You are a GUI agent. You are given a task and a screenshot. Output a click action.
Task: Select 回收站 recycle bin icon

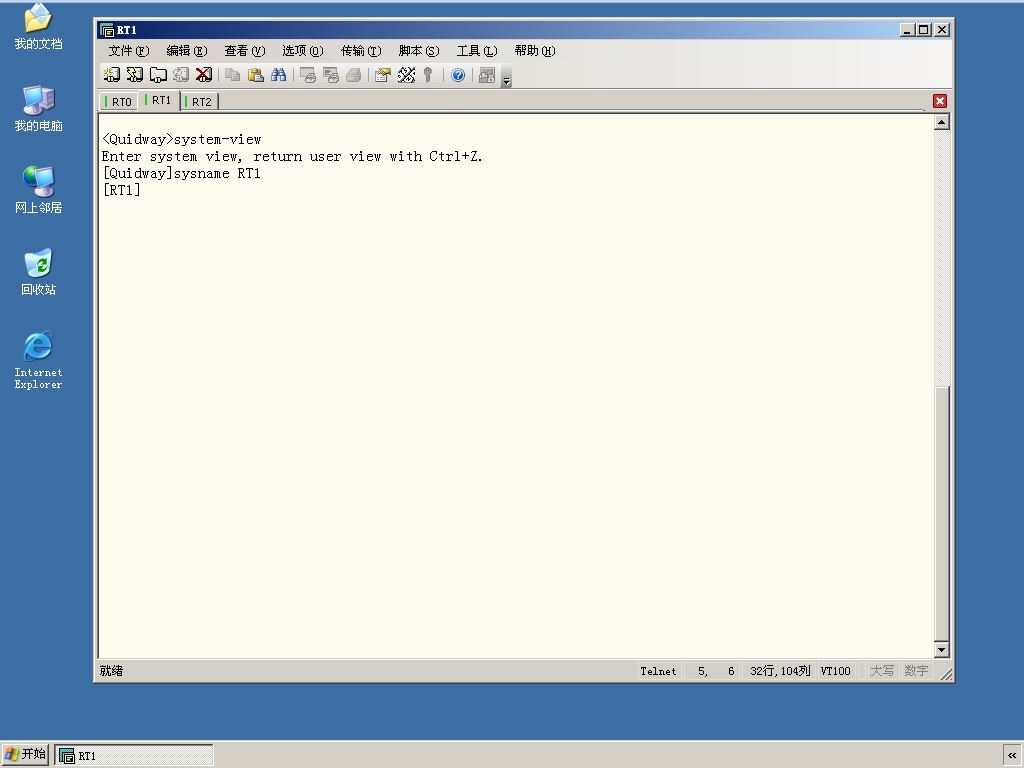[x=39, y=272]
